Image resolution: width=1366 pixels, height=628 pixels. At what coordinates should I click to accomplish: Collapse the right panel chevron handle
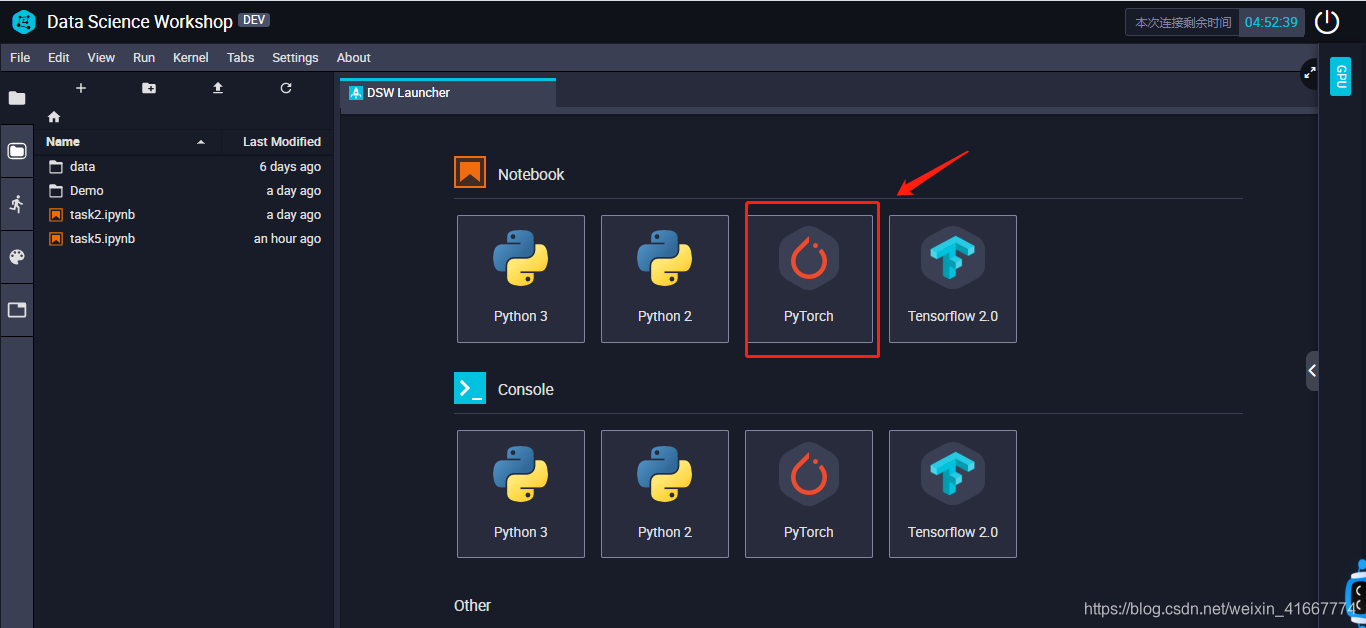pos(1312,371)
